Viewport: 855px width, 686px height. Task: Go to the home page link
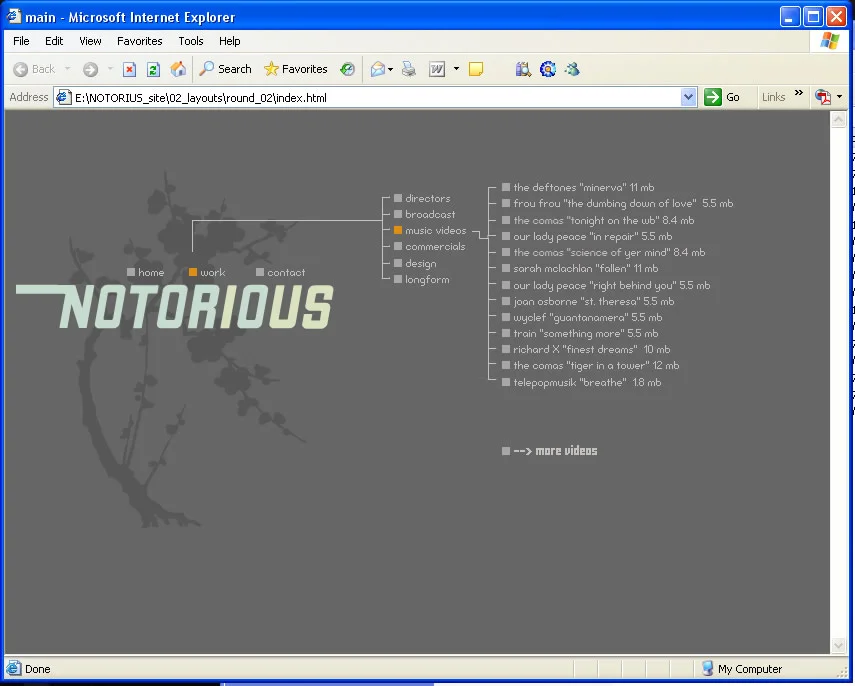click(146, 272)
